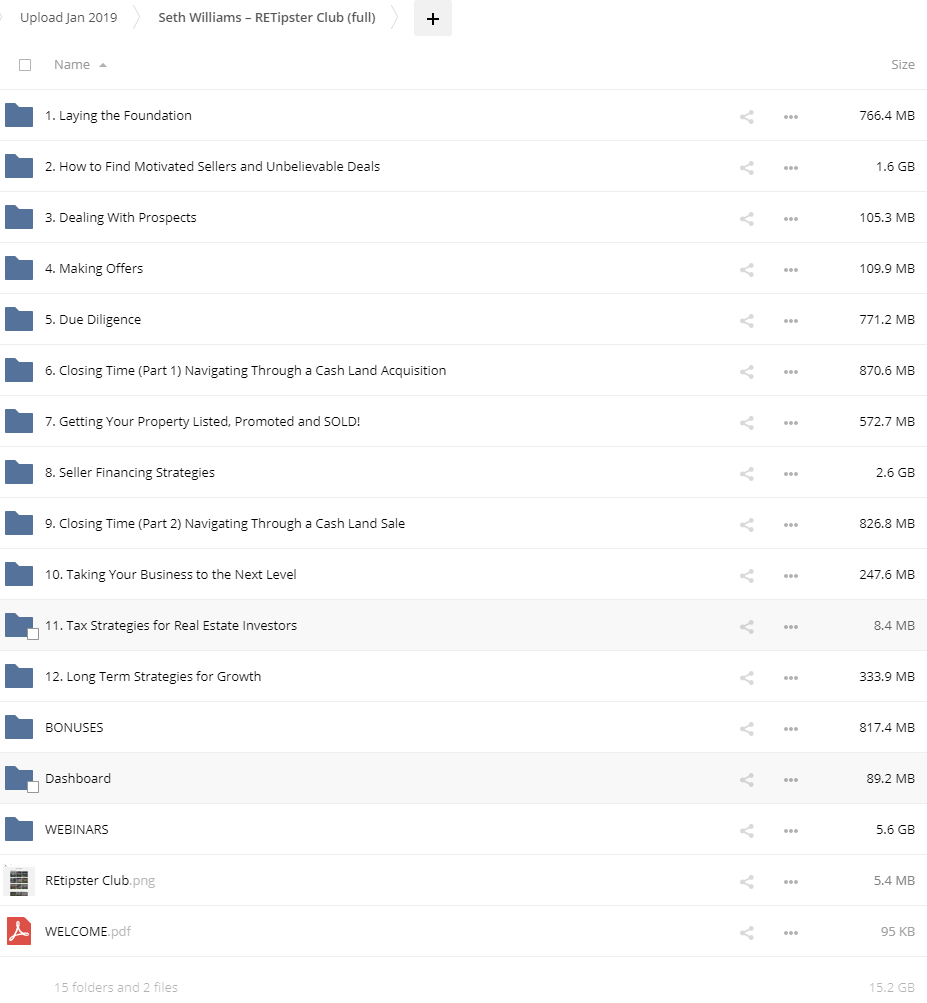Click share icon for Laying the Foundation
The width and height of the screenshot is (927, 1003).
point(746,116)
